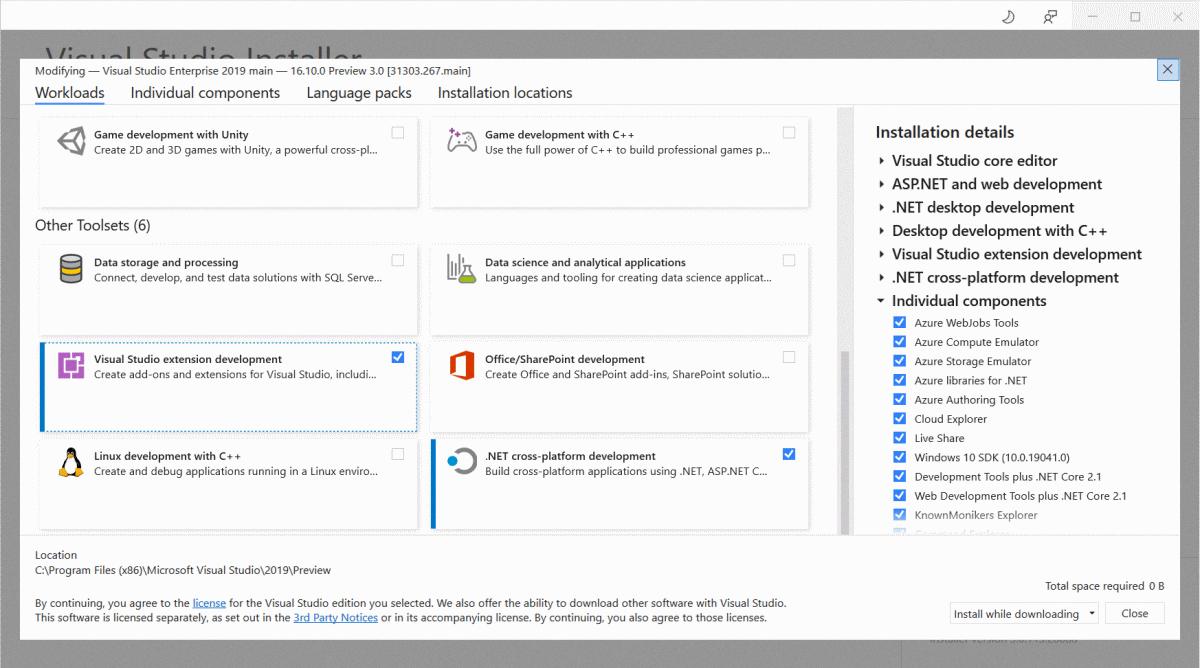Uncheck Cloud Explorer component
Viewport: 1200px width, 668px height.
(899, 419)
